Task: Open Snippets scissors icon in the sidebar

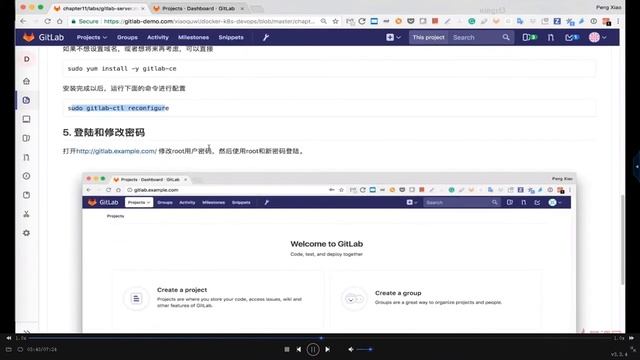Action: click(x=27, y=214)
